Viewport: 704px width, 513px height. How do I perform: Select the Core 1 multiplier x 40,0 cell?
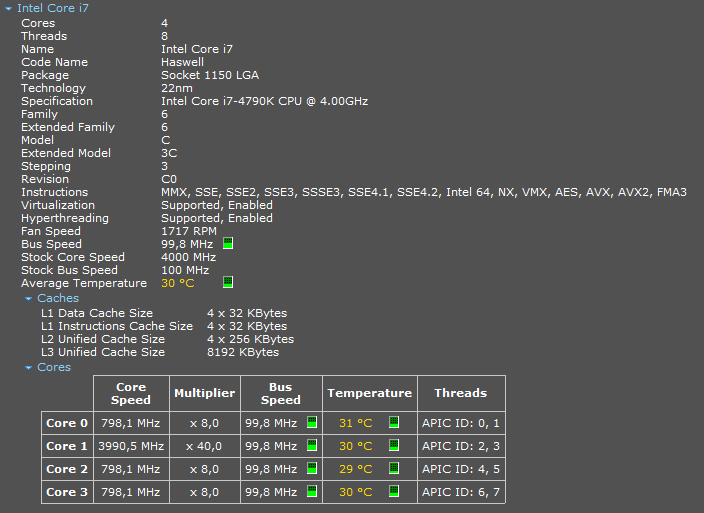click(205, 446)
